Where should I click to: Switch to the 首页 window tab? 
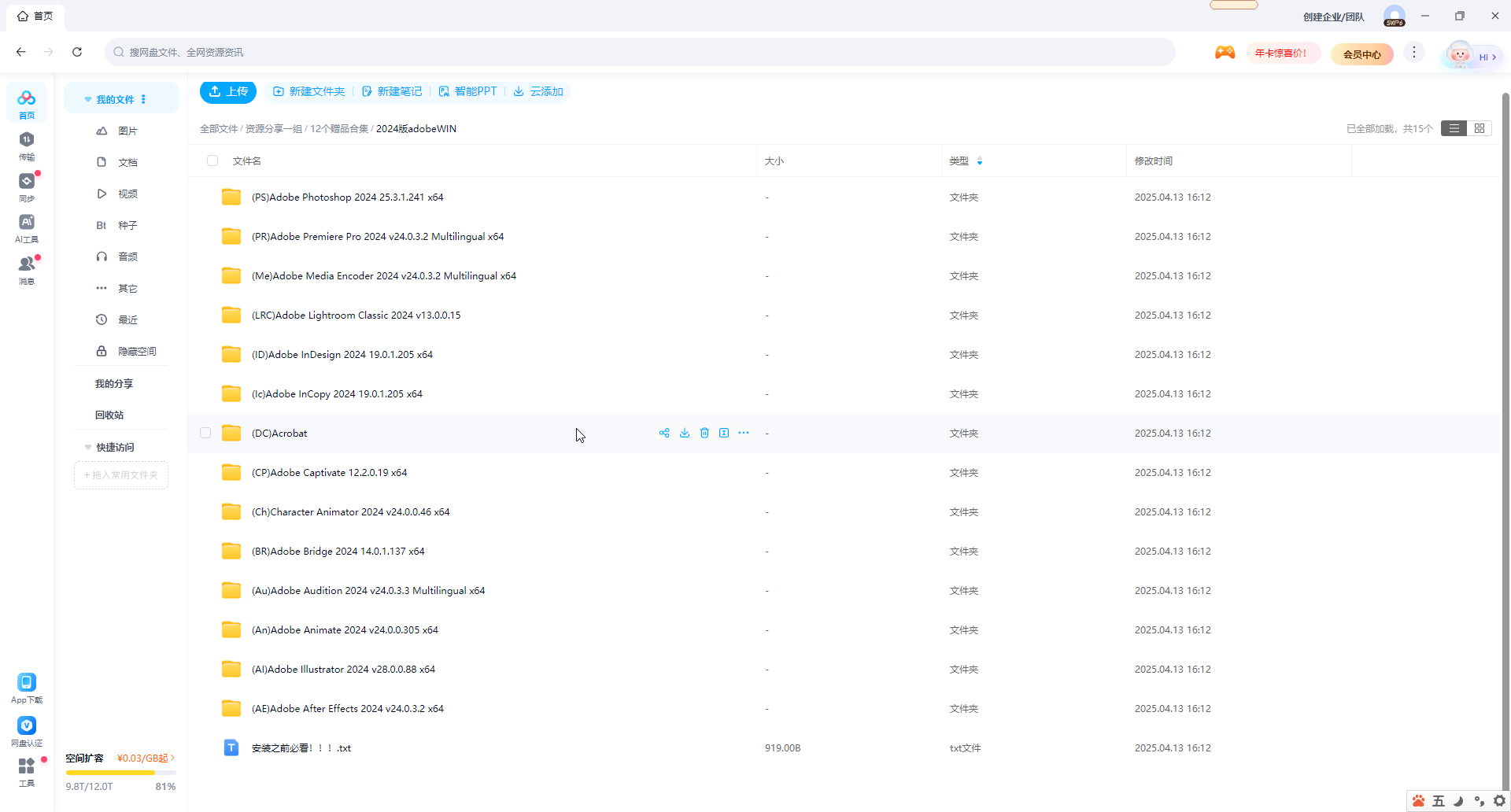click(x=35, y=16)
